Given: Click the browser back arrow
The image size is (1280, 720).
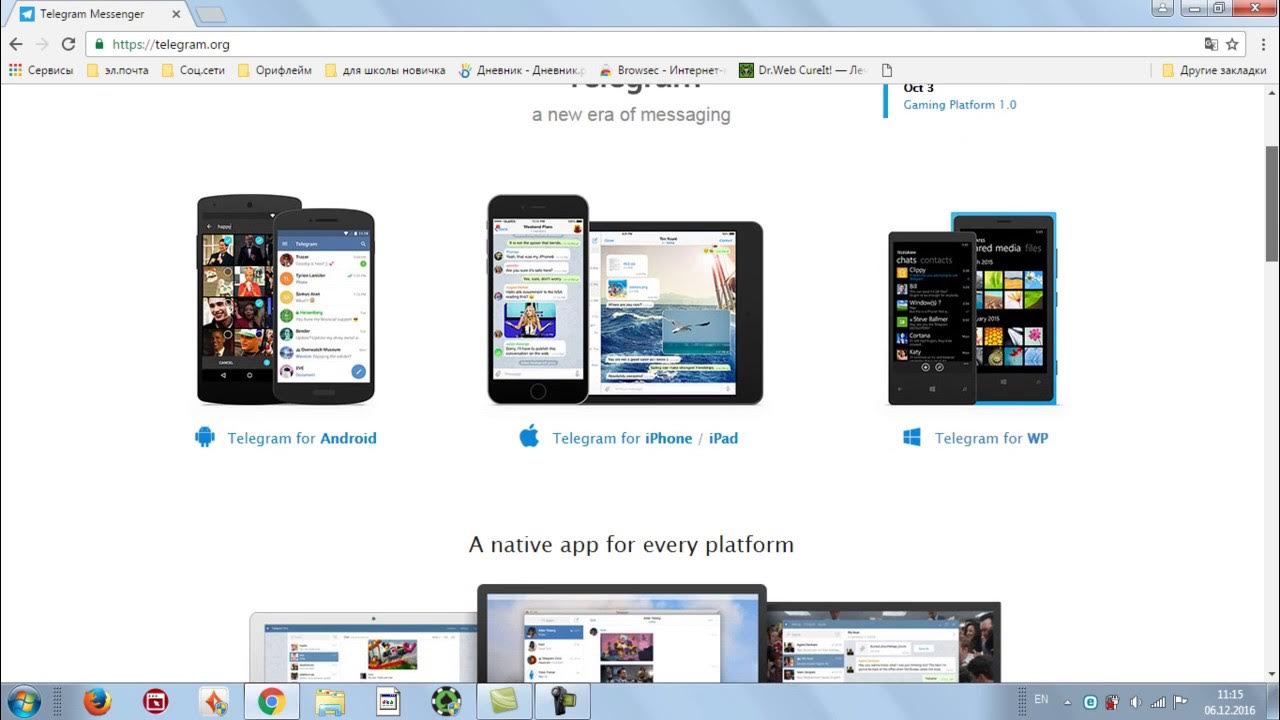Looking at the screenshot, I should 16,44.
